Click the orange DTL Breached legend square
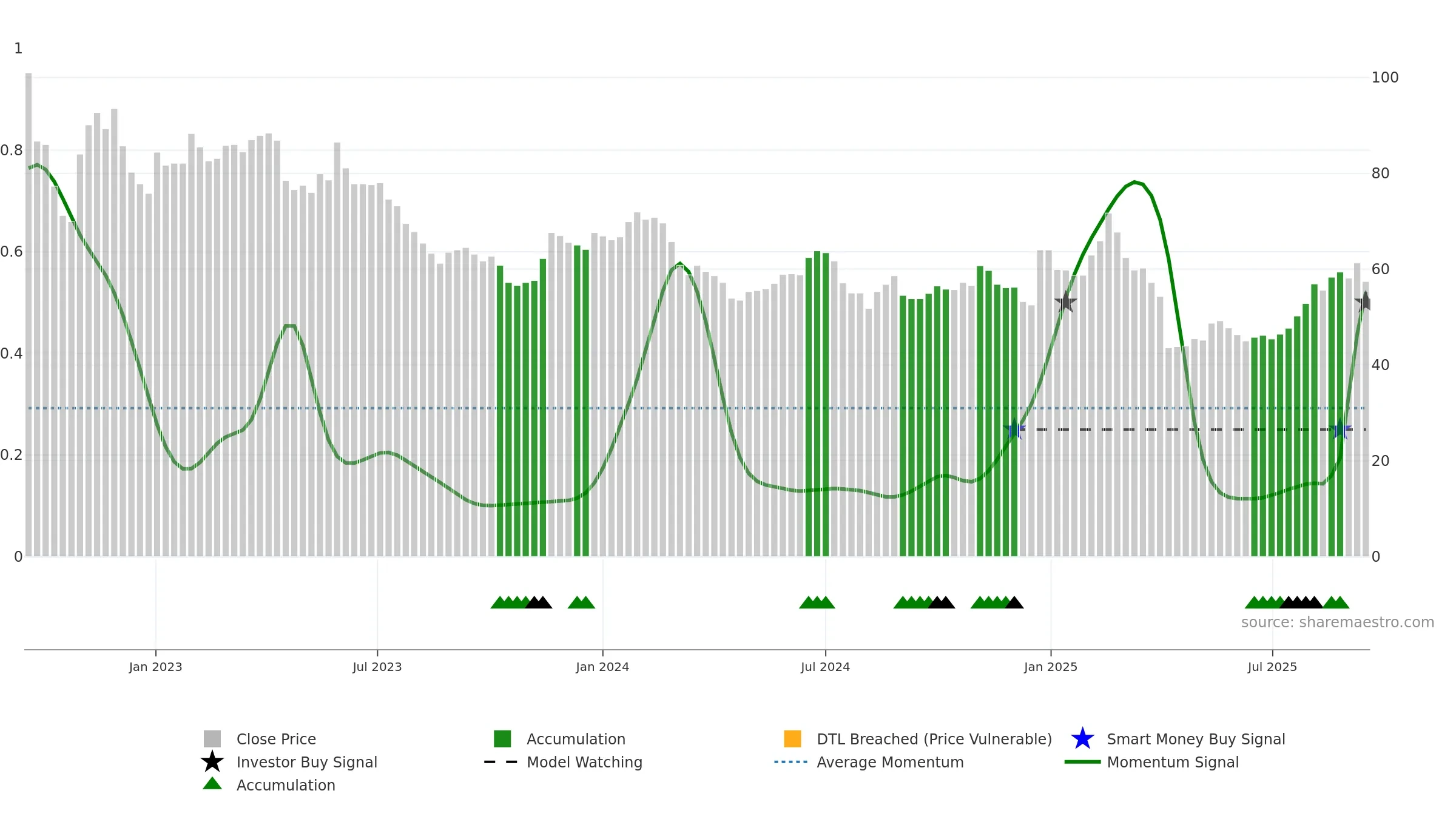This screenshot has width=1456, height=819. click(x=792, y=739)
